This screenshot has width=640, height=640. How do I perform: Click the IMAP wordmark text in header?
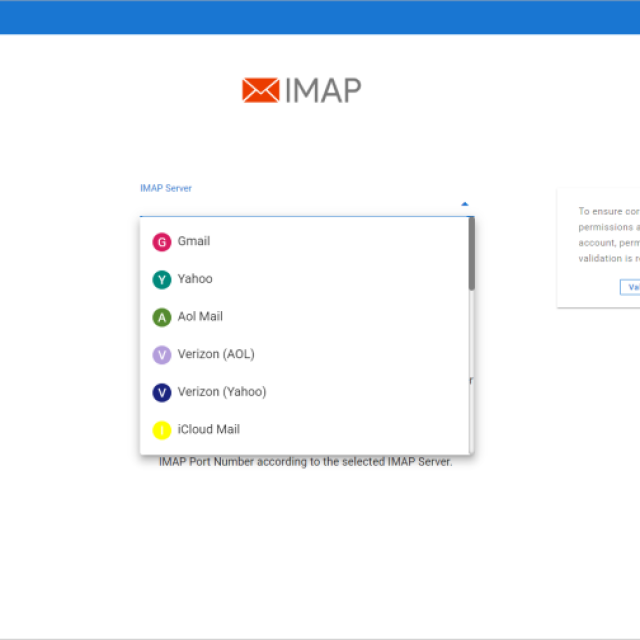(323, 90)
